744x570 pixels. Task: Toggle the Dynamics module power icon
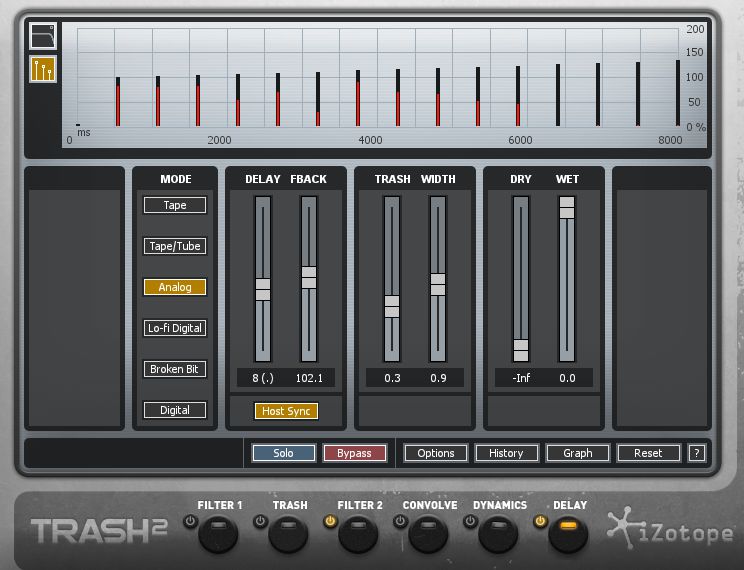point(470,522)
